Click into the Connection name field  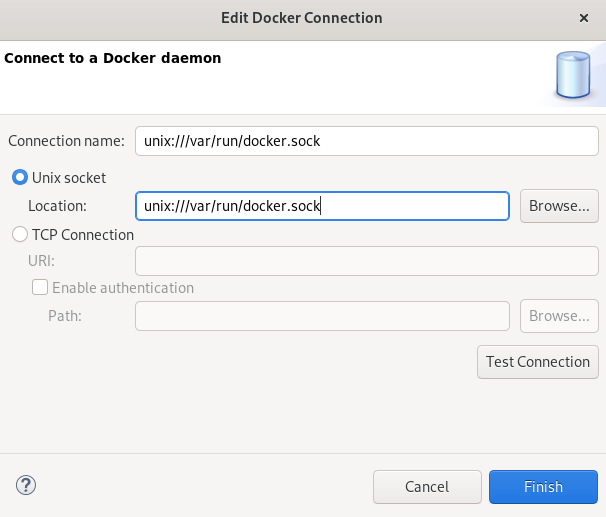coord(366,141)
